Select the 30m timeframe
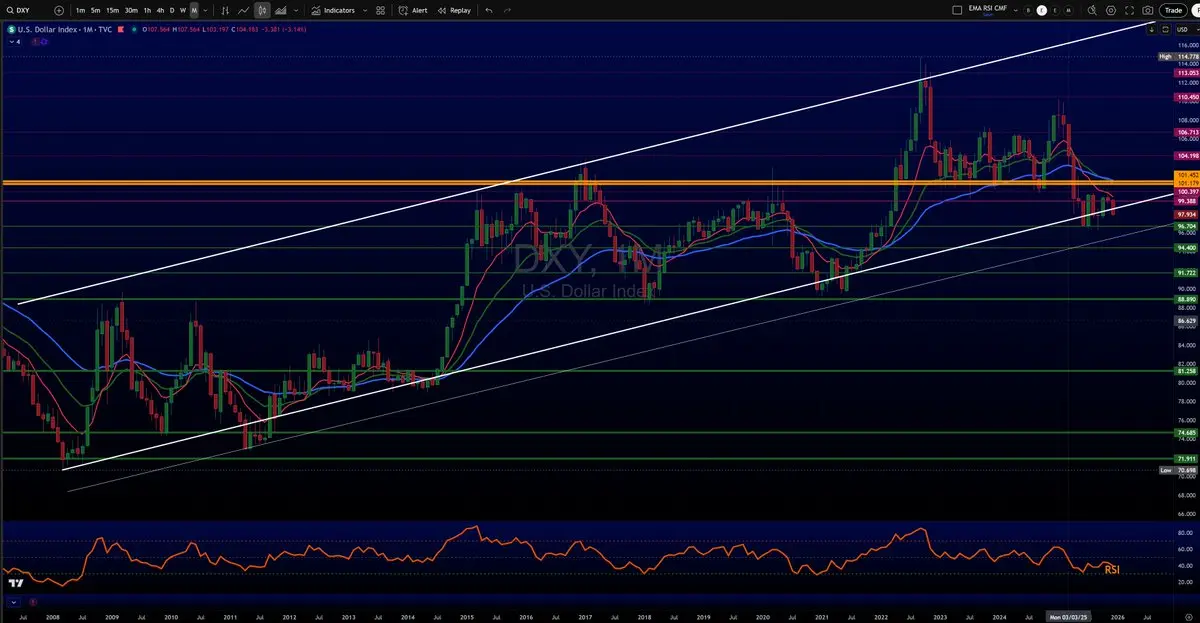Image resolution: width=1200 pixels, height=623 pixels. point(131,10)
